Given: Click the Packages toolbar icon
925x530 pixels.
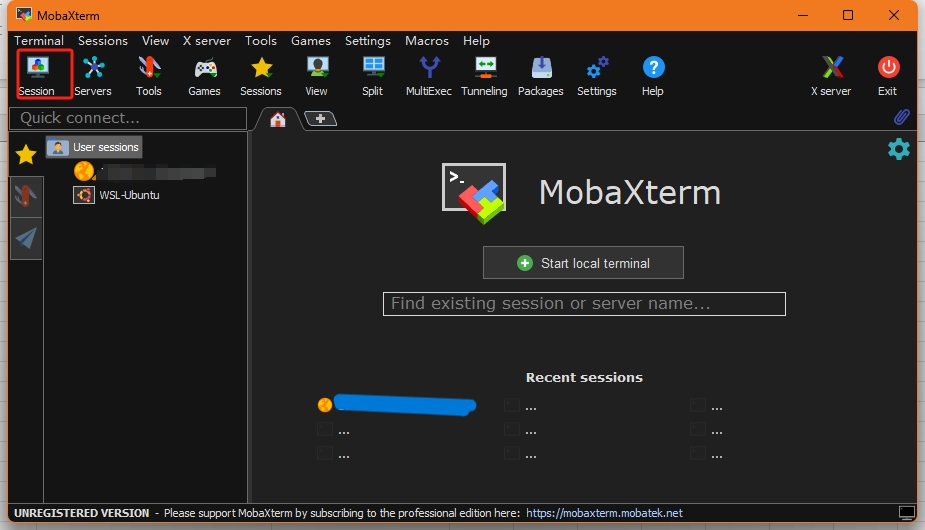Looking at the screenshot, I should (541, 75).
